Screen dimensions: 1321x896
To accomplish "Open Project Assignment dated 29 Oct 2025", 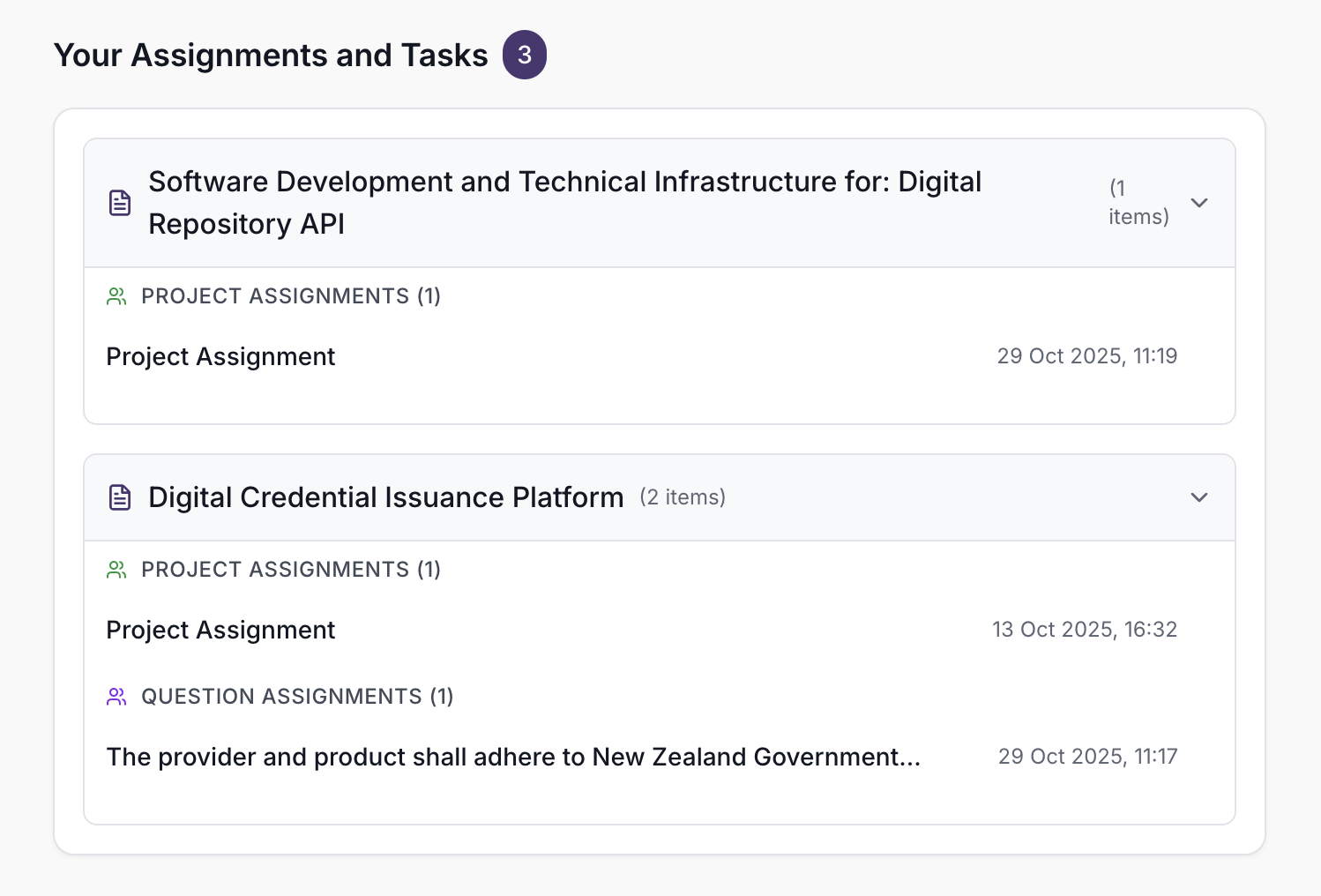I will [220, 356].
